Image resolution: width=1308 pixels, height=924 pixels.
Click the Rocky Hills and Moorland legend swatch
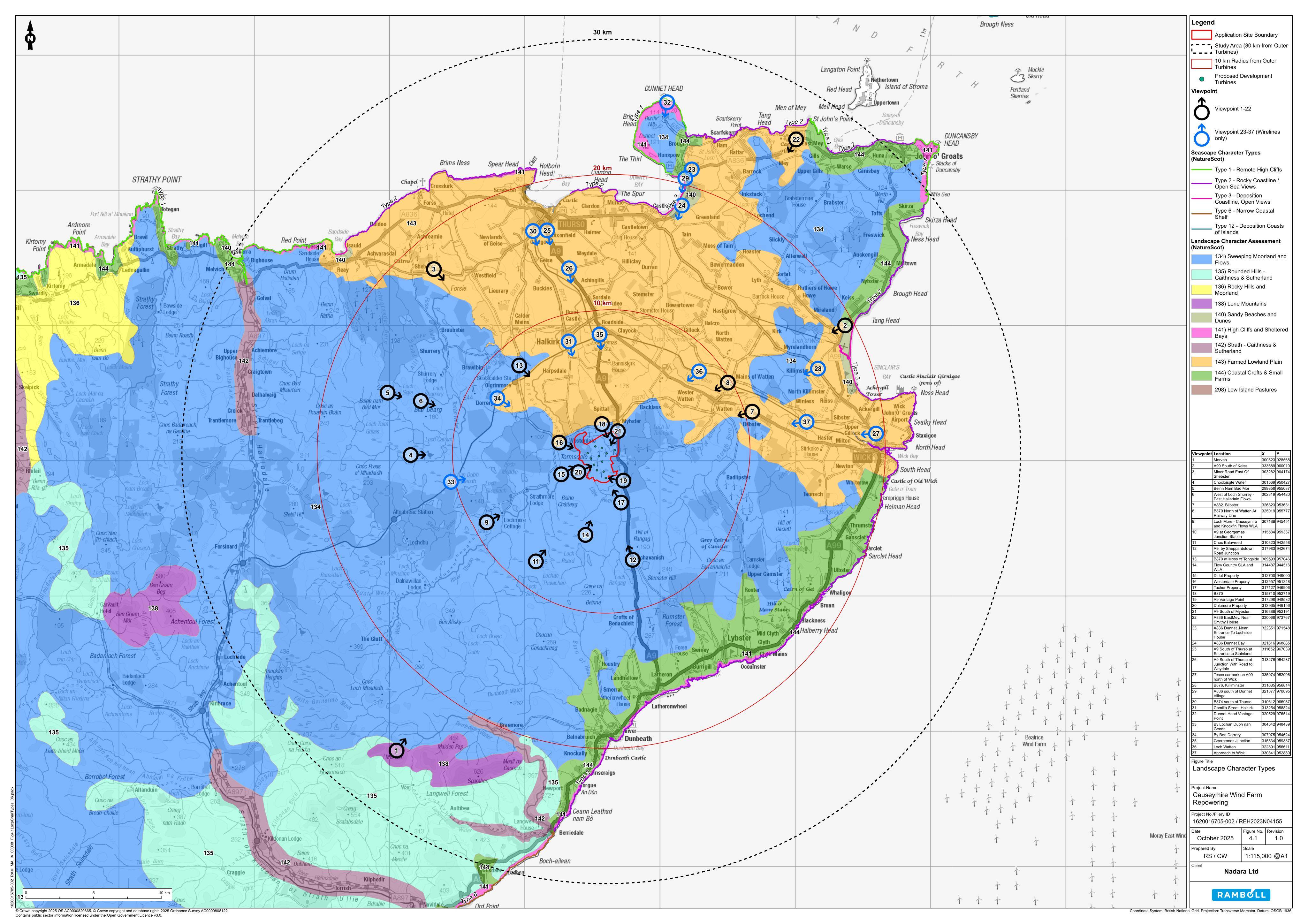(1201, 289)
